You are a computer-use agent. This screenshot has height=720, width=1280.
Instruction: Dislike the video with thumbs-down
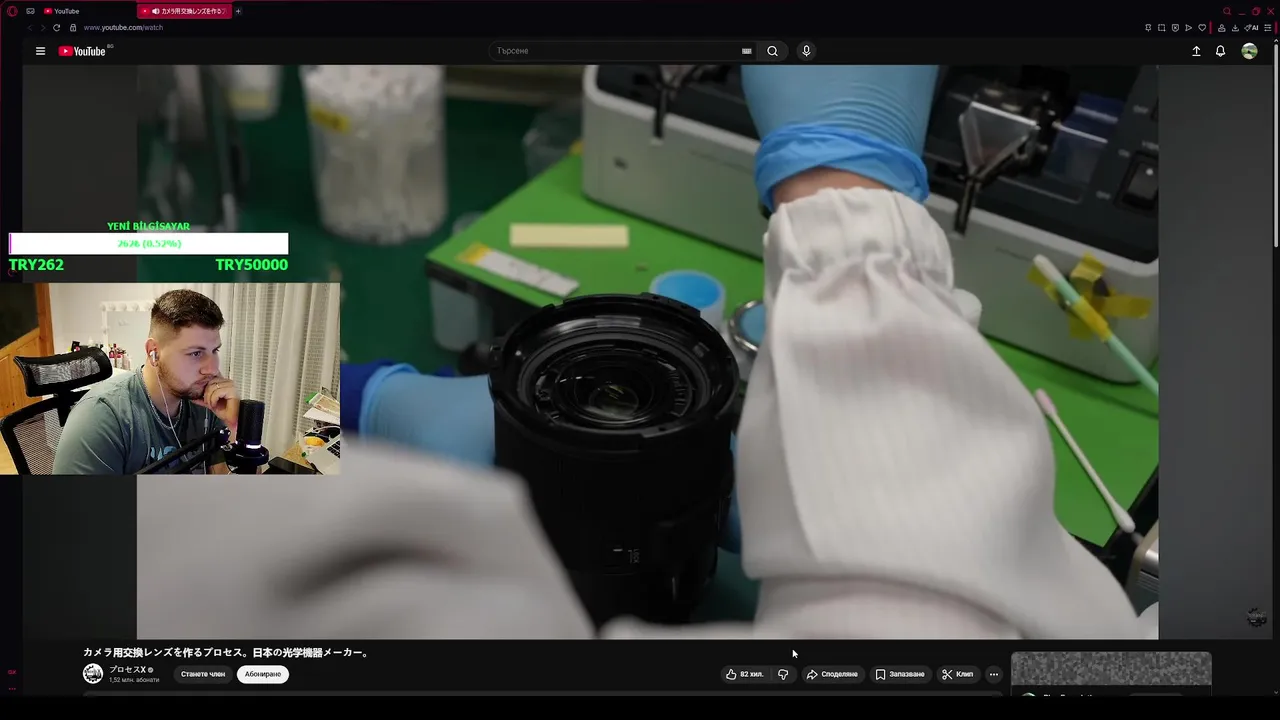tap(783, 674)
